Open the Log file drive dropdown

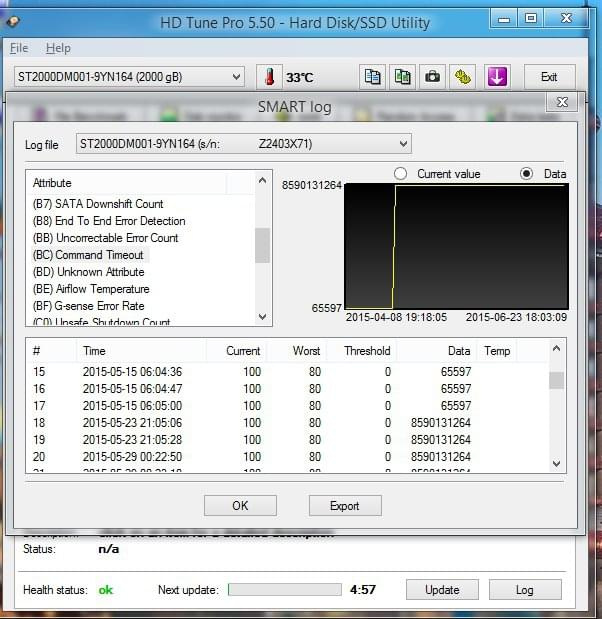click(243, 144)
